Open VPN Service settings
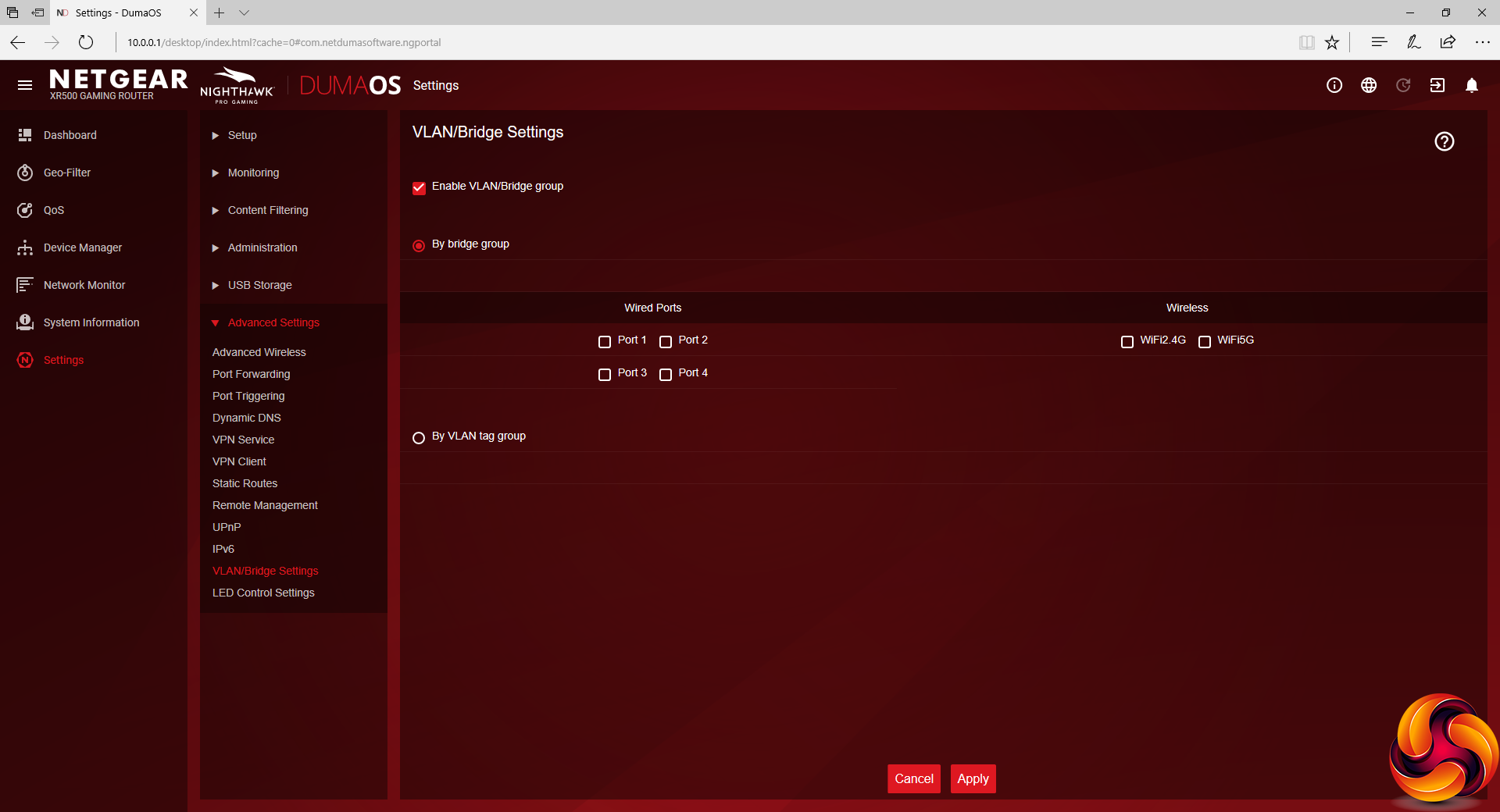Viewport: 1500px width, 812px height. point(244,440)
